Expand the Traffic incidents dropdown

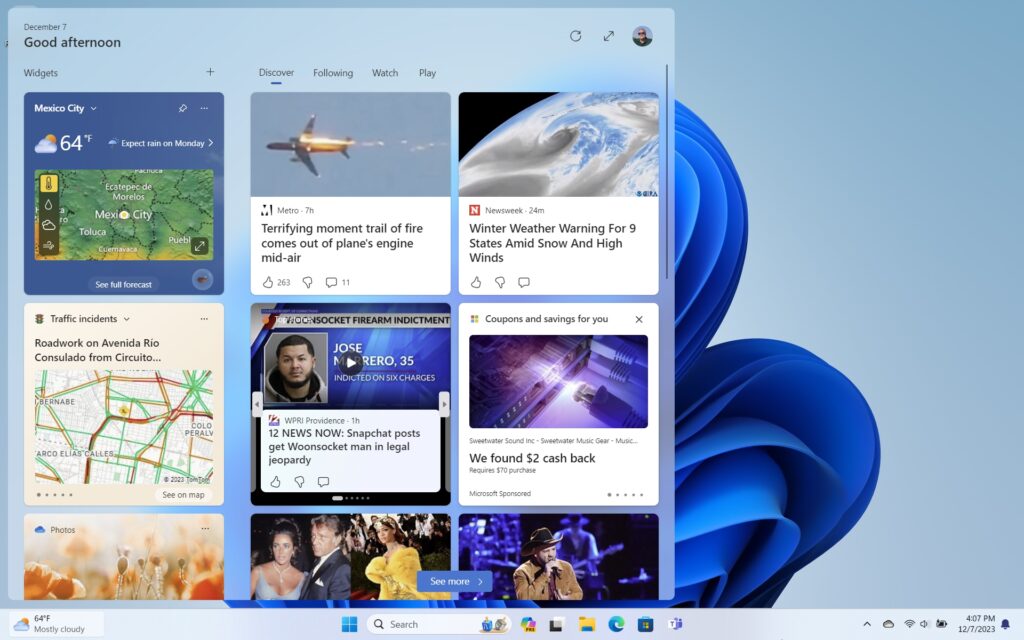pos(127,319)
